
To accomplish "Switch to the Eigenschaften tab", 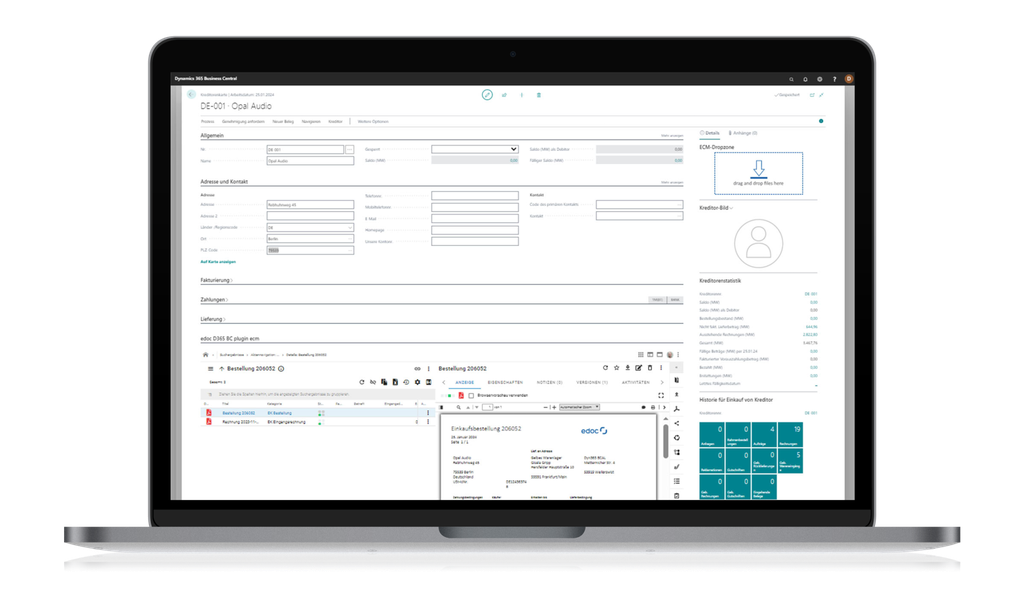I will pos(505,382).
